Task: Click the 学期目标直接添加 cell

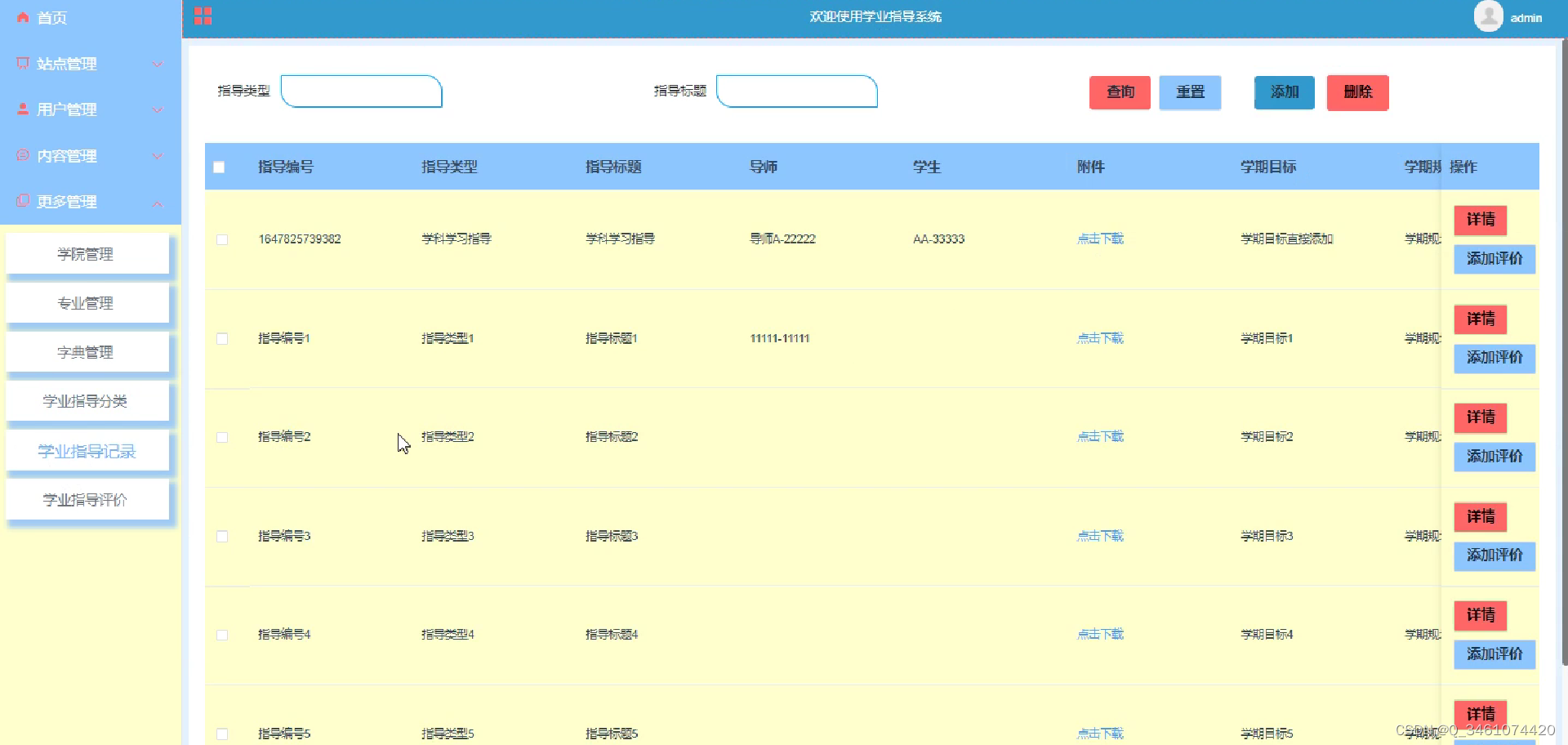Action: click(1286, 239)
